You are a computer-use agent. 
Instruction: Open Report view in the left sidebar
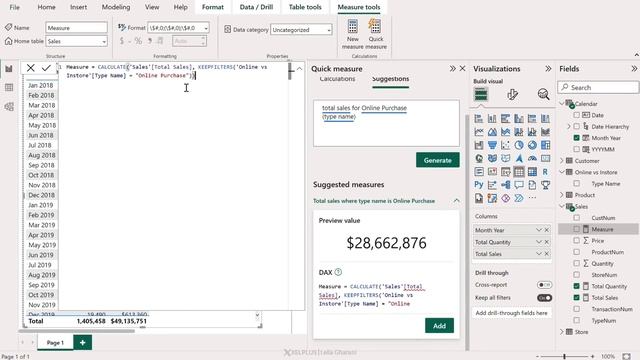(9, 69)
